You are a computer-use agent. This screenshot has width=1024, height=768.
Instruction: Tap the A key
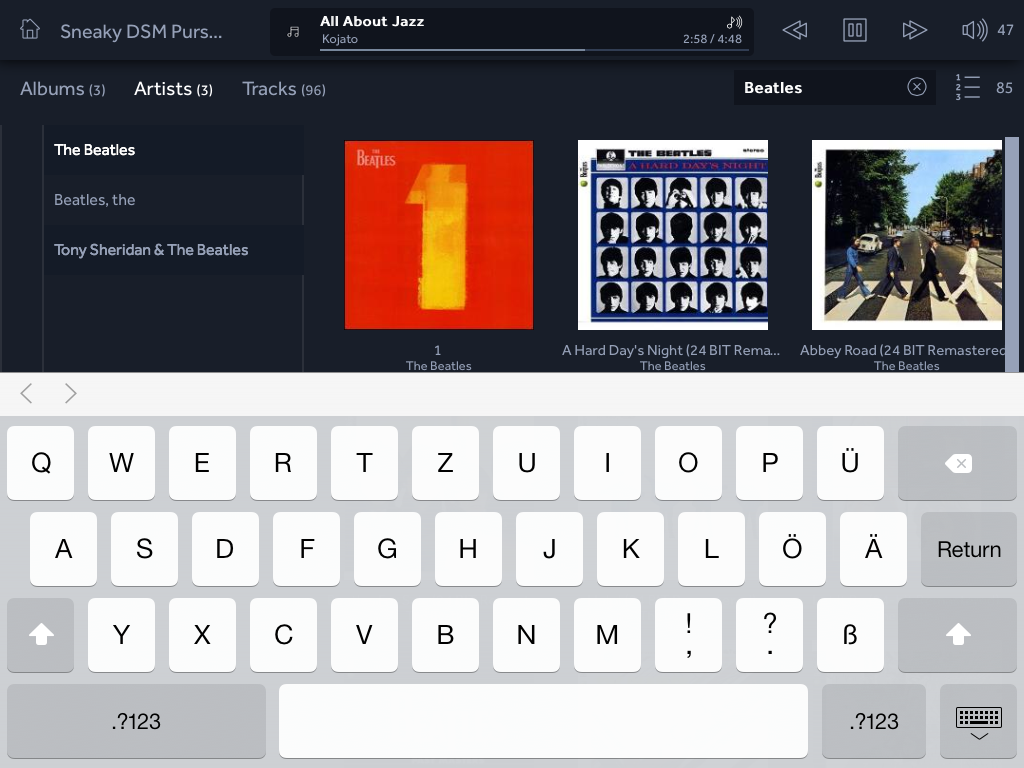click(x=63, y=549)
